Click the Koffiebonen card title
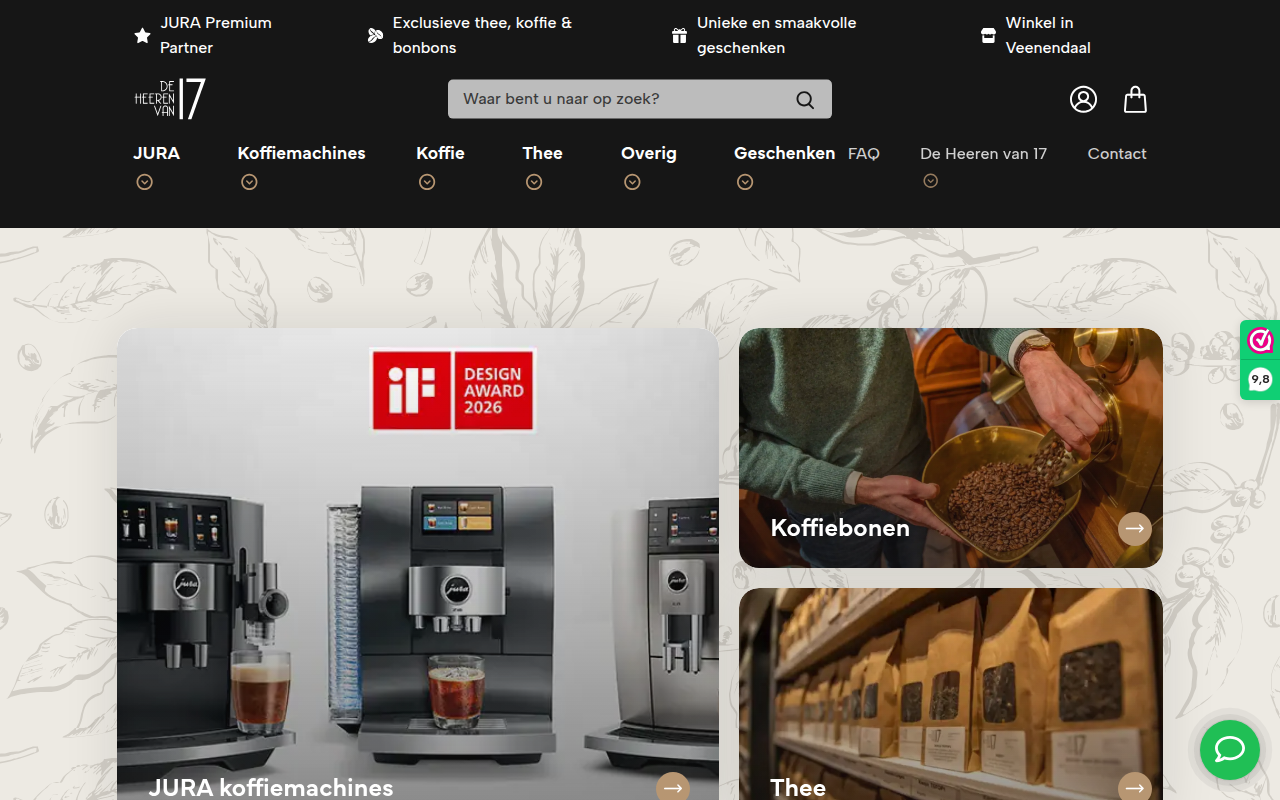Viewport: 1280px width, 800px height. [x=840, y=528]
